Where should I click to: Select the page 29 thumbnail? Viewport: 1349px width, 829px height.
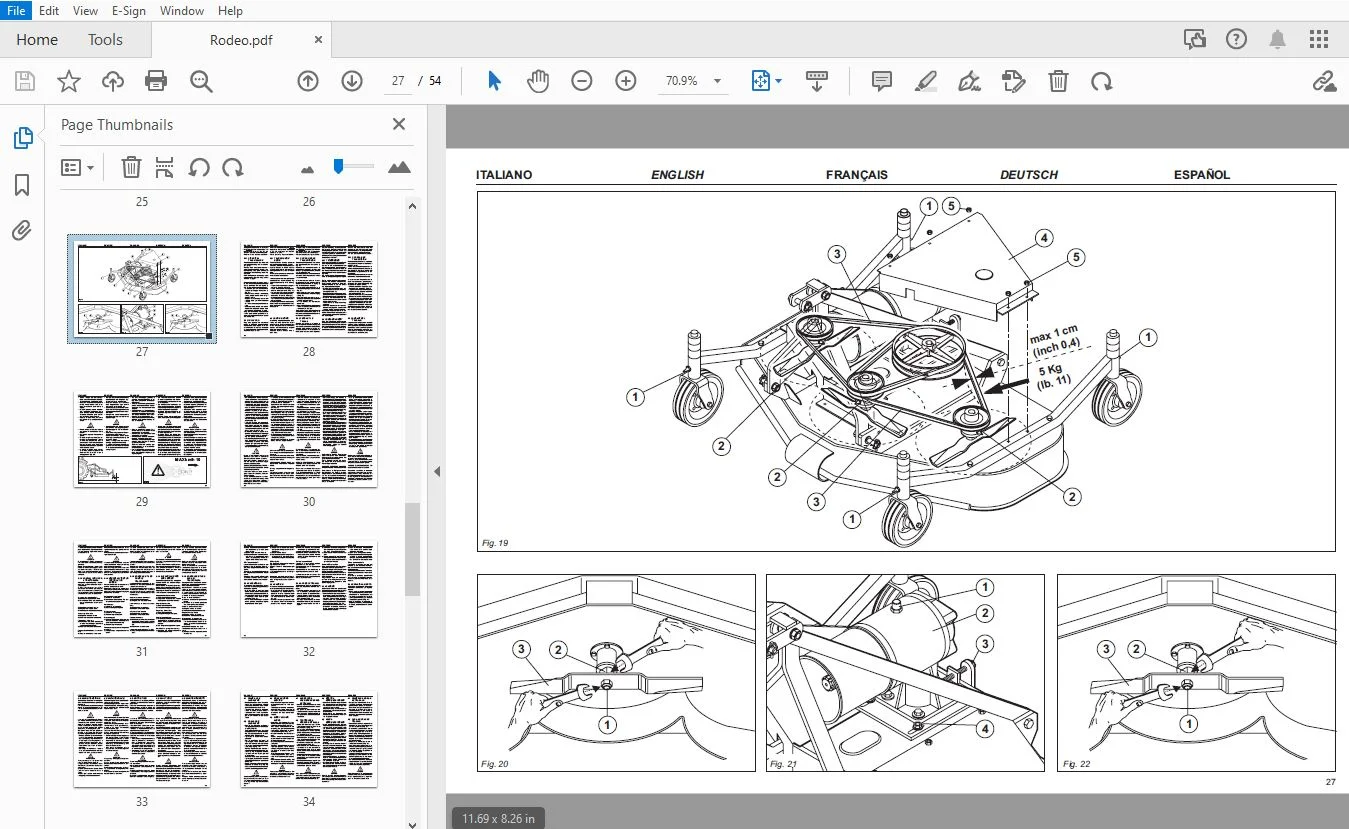coord(142,439)
